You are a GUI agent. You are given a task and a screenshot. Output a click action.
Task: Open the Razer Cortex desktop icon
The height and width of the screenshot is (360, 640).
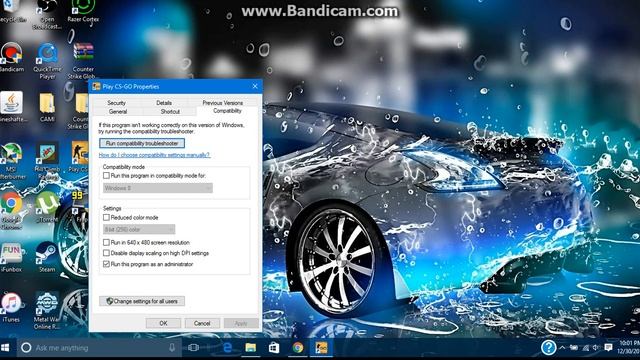pyautogui.click(x=83, y=11)
